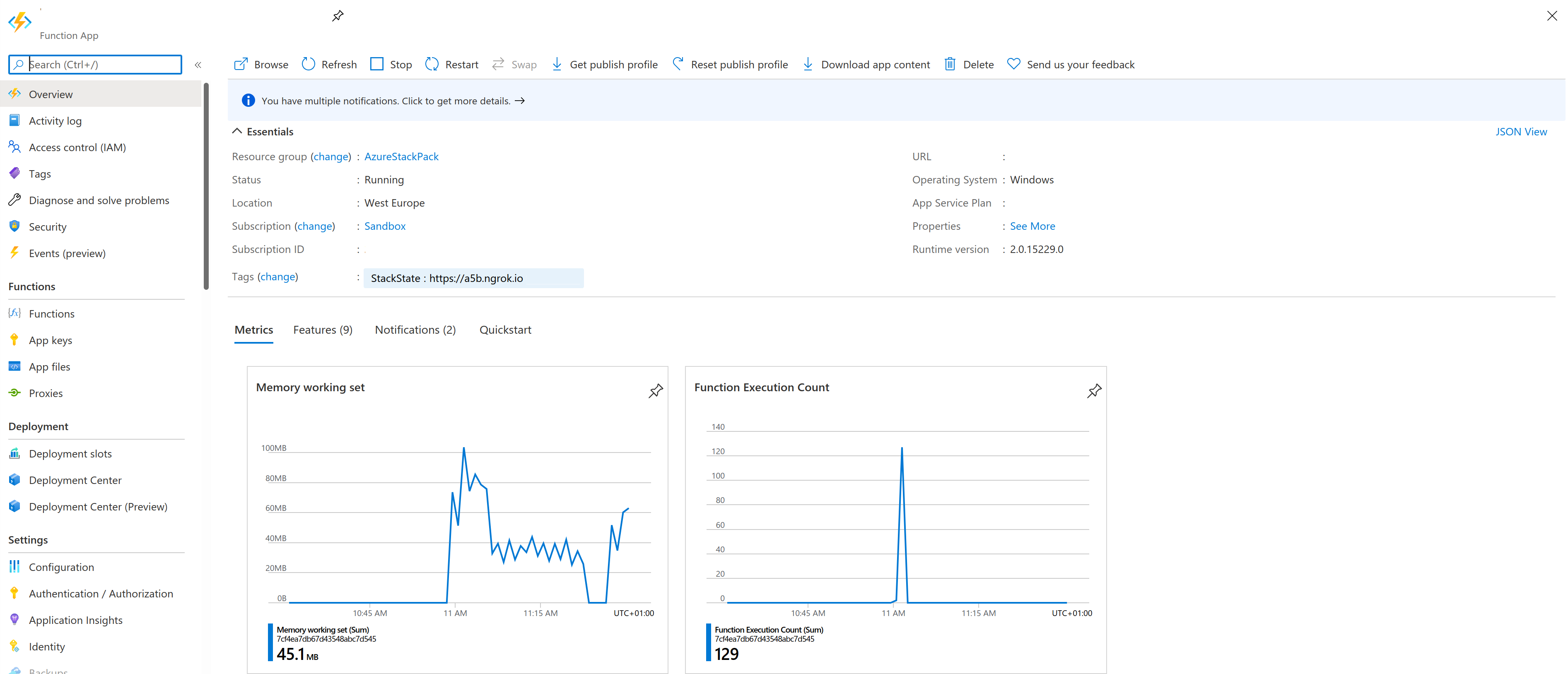Open Activity log from sidebar
Screen dimensions: 1568x674
[101, 120]
